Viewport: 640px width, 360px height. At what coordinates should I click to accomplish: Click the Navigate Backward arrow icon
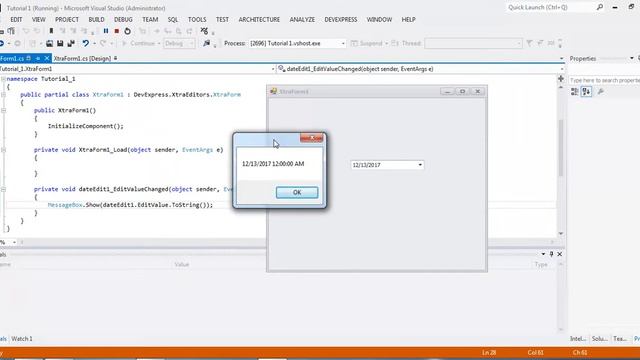(x=2, y=43)
